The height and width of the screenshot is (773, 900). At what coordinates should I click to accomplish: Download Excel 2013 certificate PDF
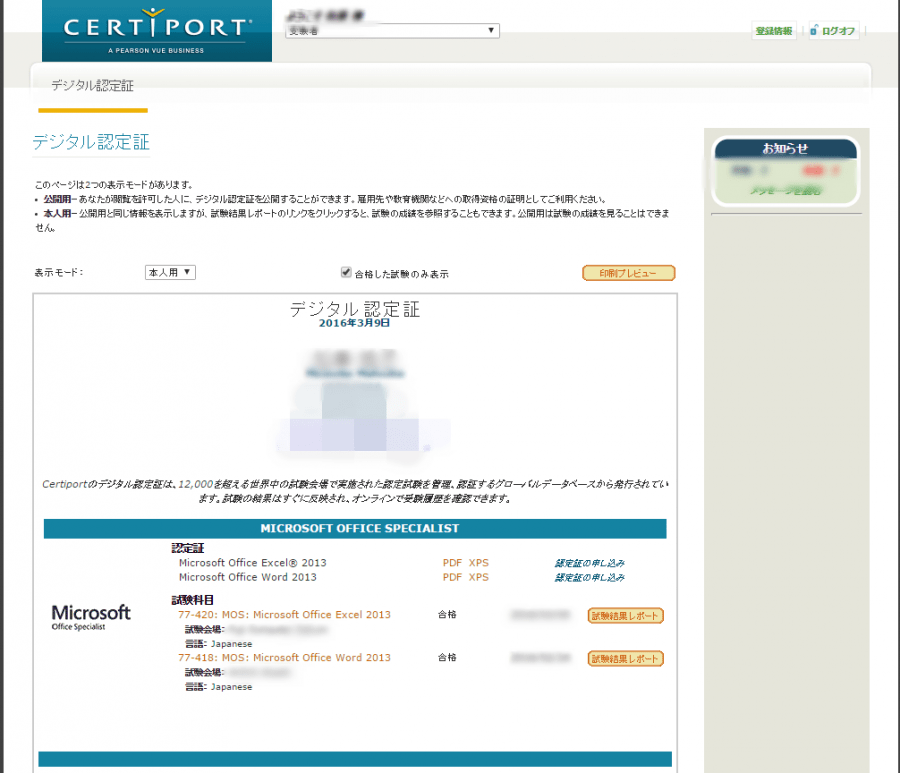click(452, 562)
